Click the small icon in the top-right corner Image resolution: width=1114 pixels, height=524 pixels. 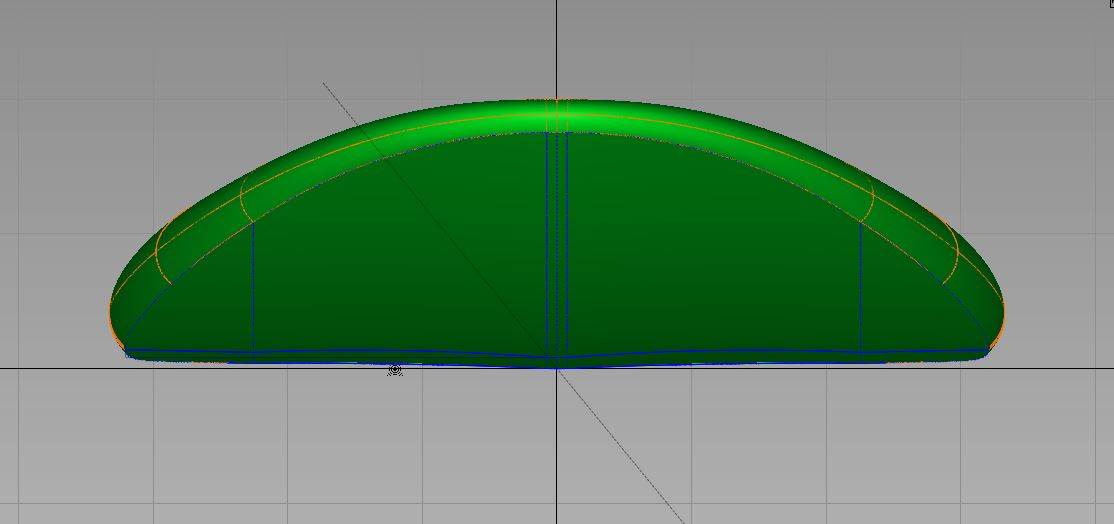pos(1110,4)
